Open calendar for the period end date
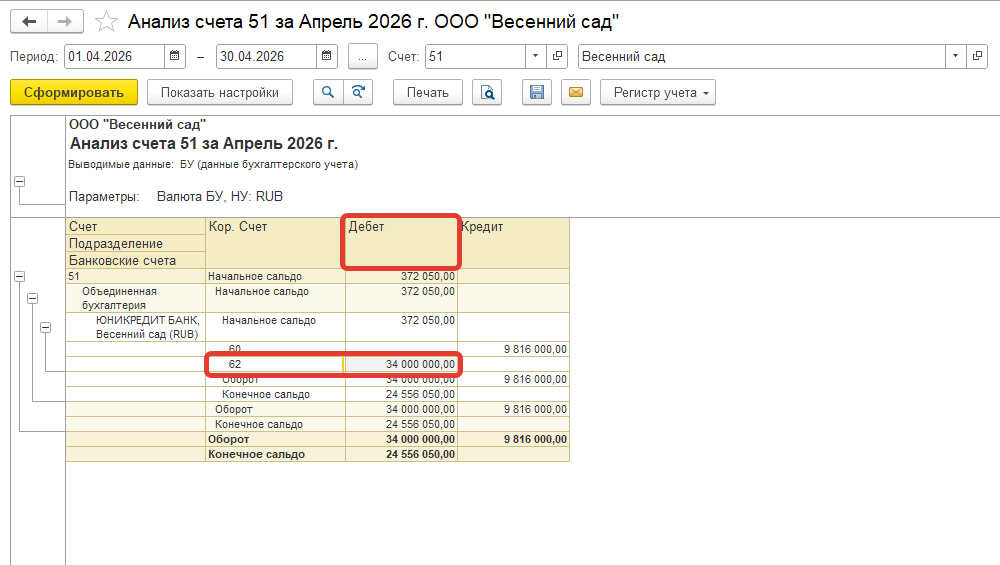 click(x=329, y=57)
